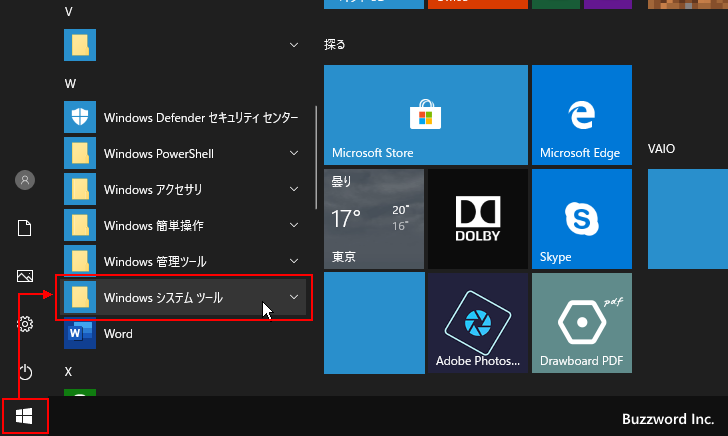Open the Tokyo weather tile

click(374, 219)
